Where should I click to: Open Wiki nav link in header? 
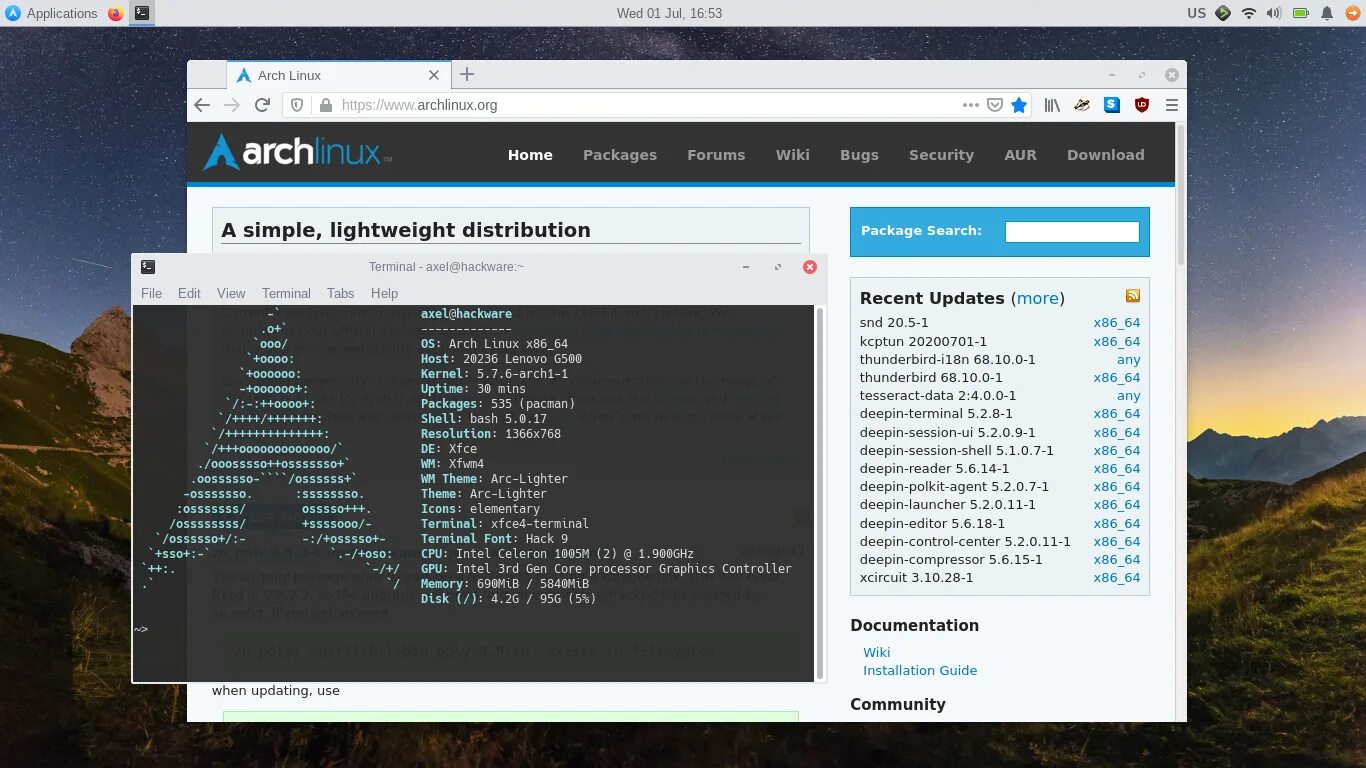point(793,155)
